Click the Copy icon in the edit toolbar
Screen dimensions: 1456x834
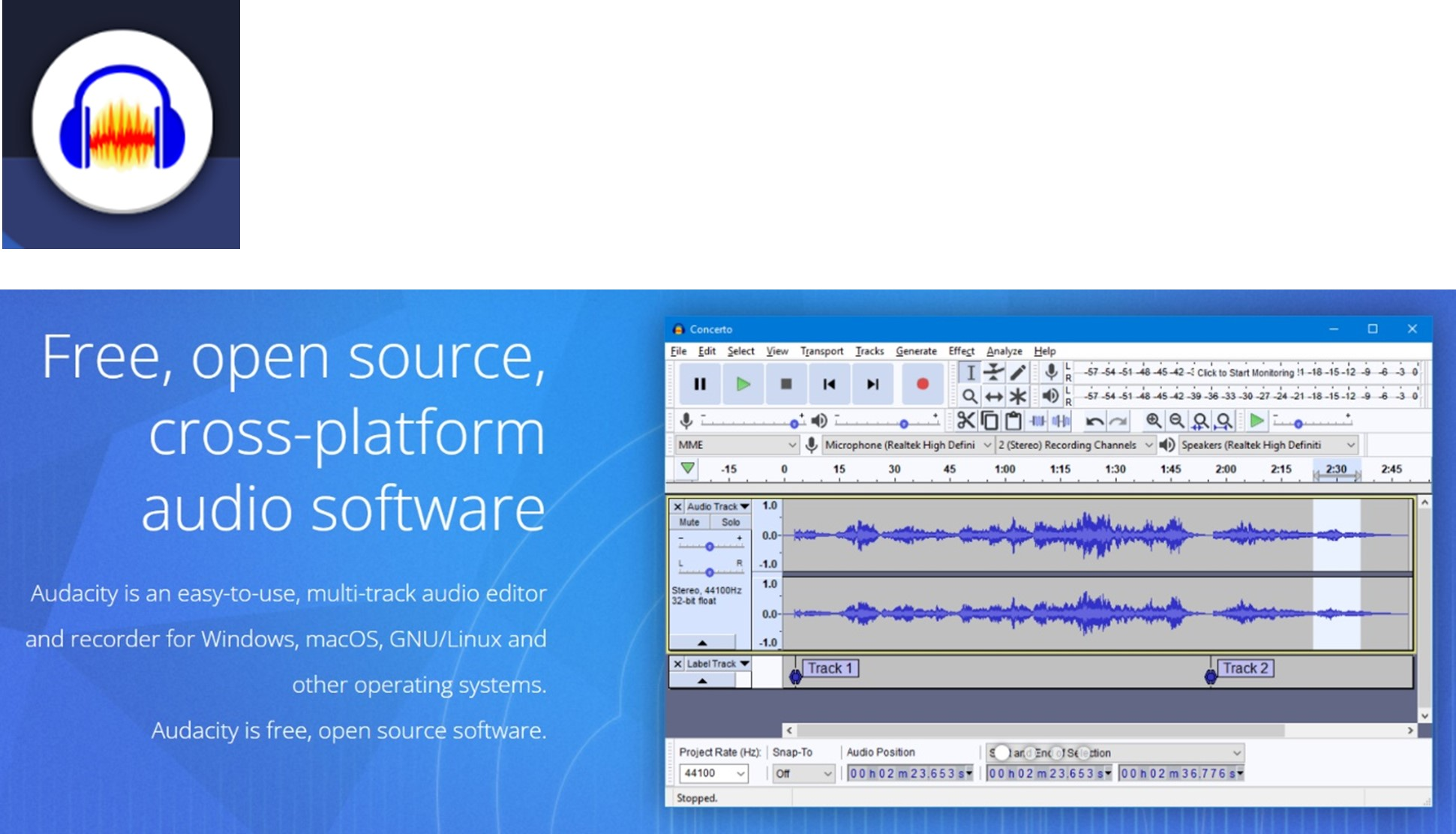990,421
